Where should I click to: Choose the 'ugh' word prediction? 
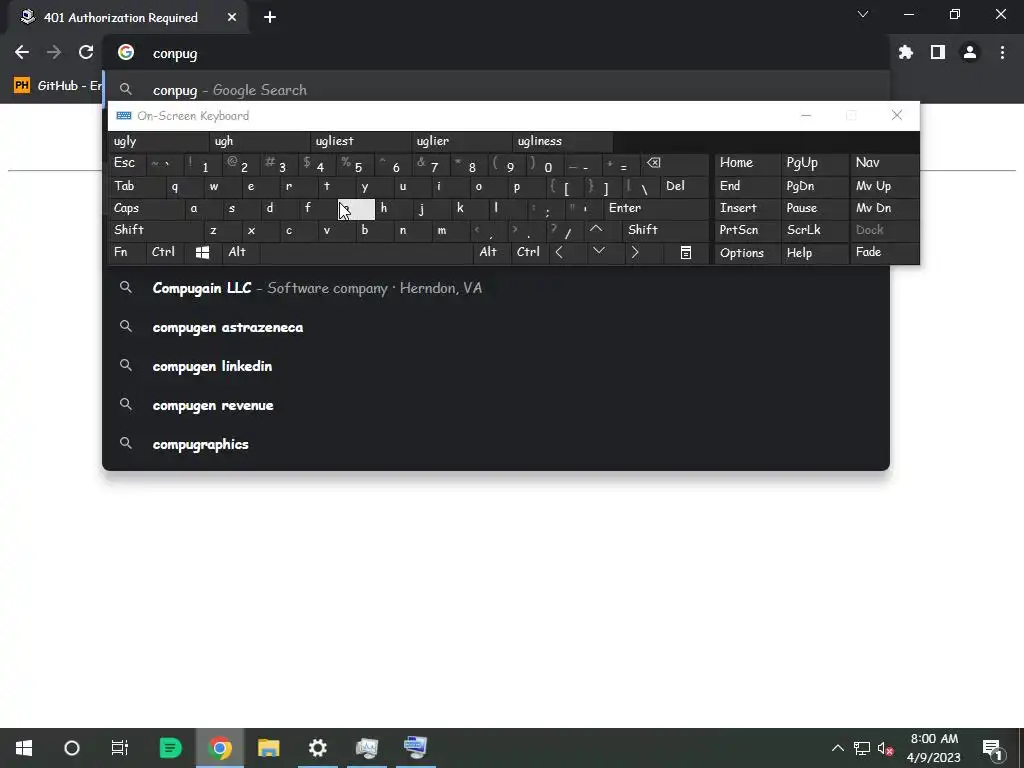click(x=259, y=141)
